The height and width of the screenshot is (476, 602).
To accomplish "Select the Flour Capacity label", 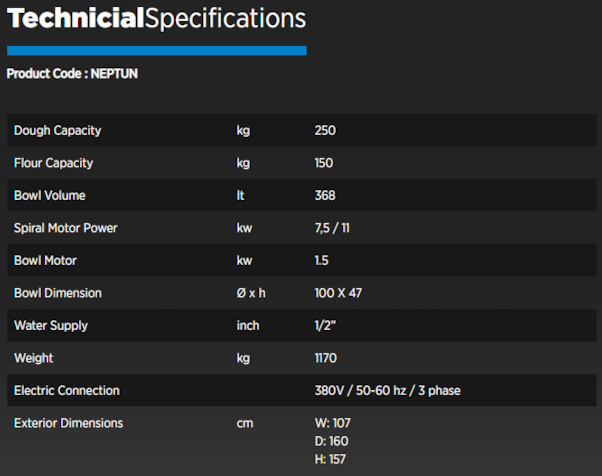I will click(x=53, y=163).
